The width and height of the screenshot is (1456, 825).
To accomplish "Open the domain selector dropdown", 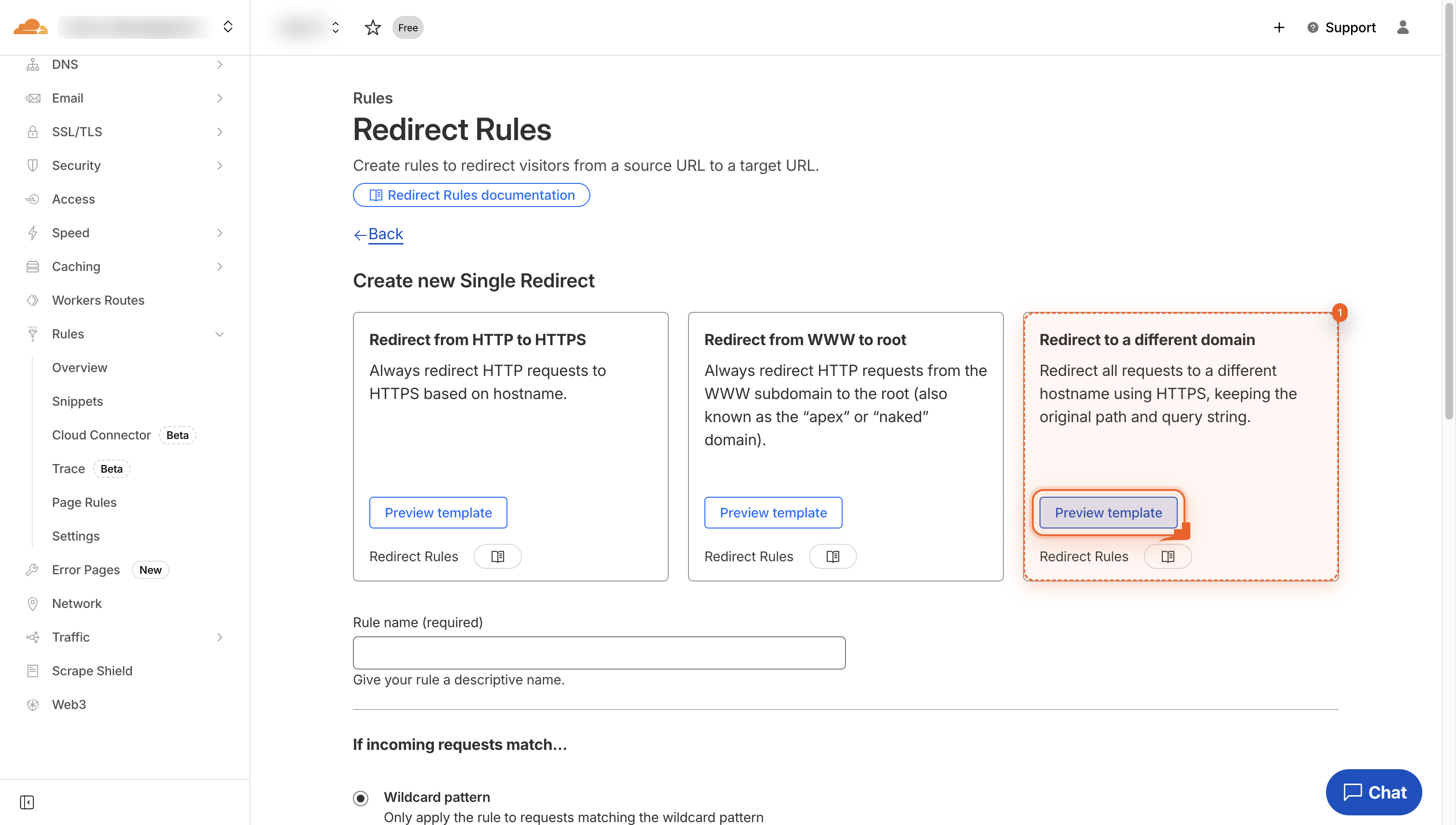I will 335,27.
